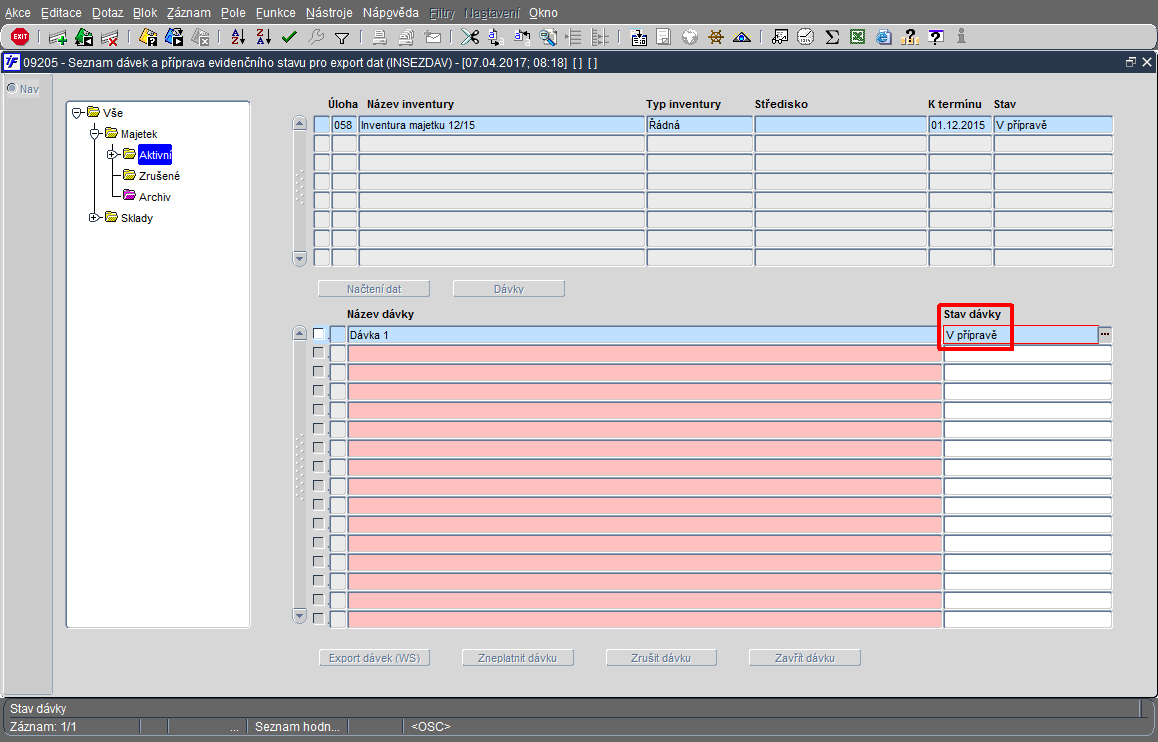
Task: Open the Nápověda menu
Action: [391, 13]
